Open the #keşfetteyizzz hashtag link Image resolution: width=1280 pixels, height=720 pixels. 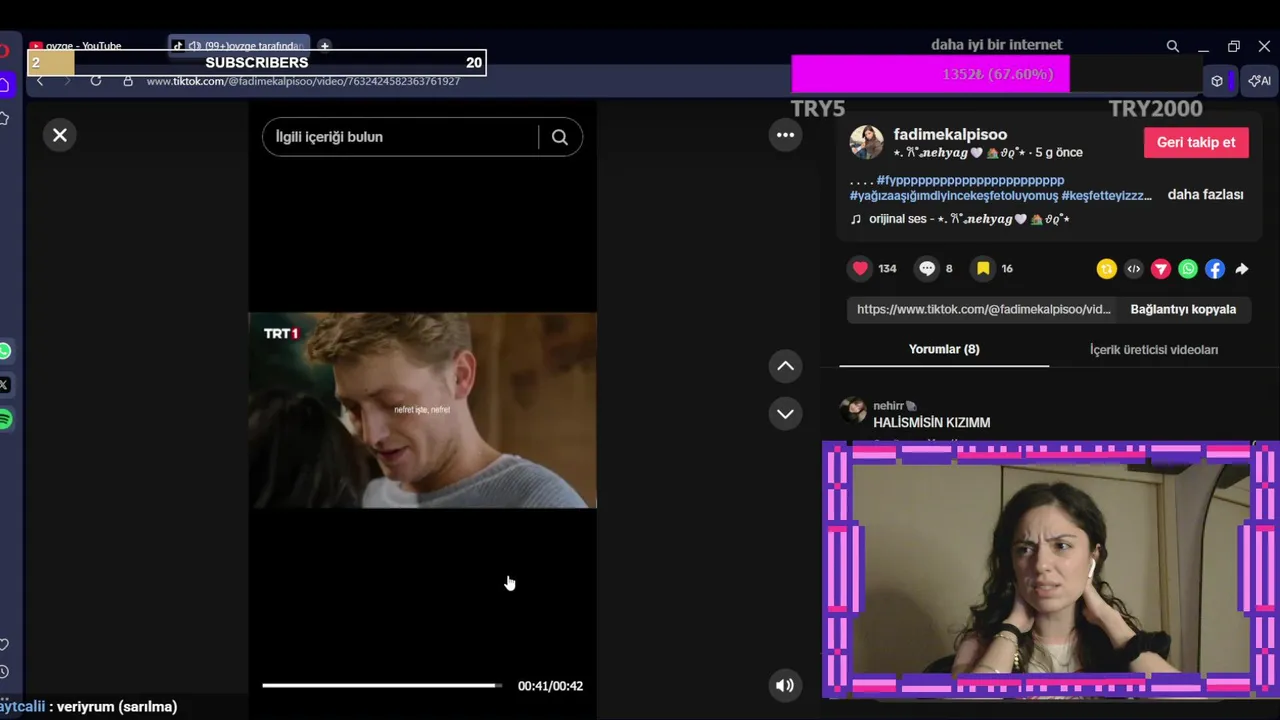pyautogui.click(x=1107, y=195)
